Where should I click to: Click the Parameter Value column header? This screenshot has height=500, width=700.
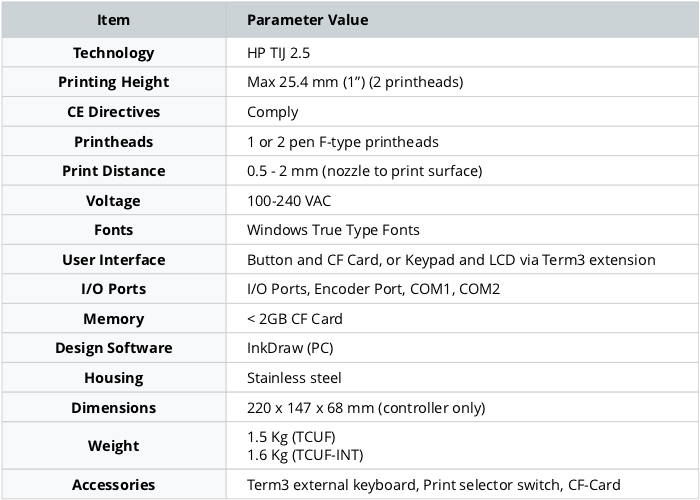tap(308, 20)
